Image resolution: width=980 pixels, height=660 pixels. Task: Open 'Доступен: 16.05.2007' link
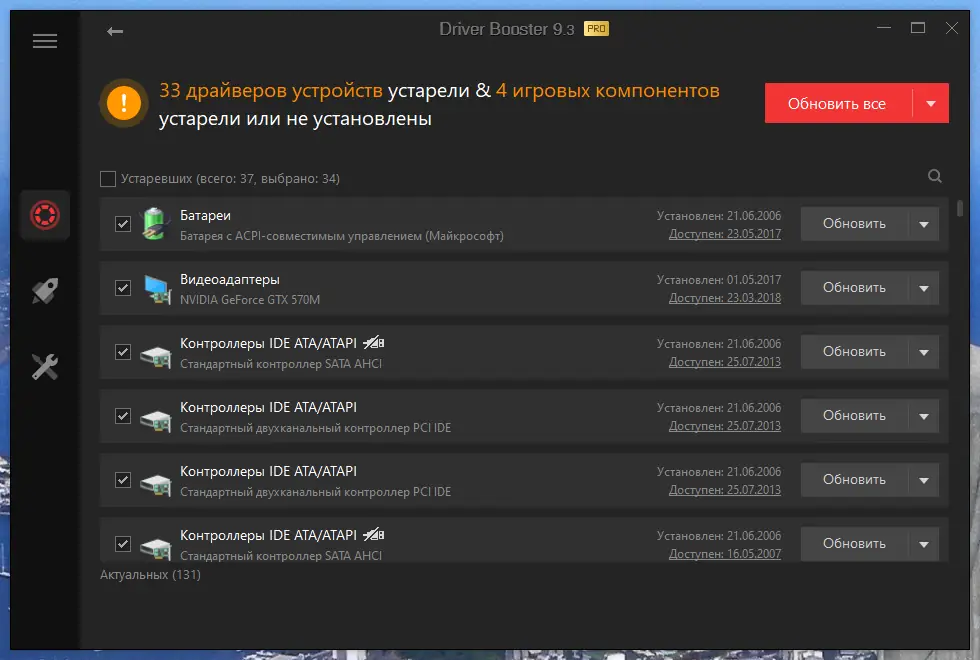[x=724, y=554]
